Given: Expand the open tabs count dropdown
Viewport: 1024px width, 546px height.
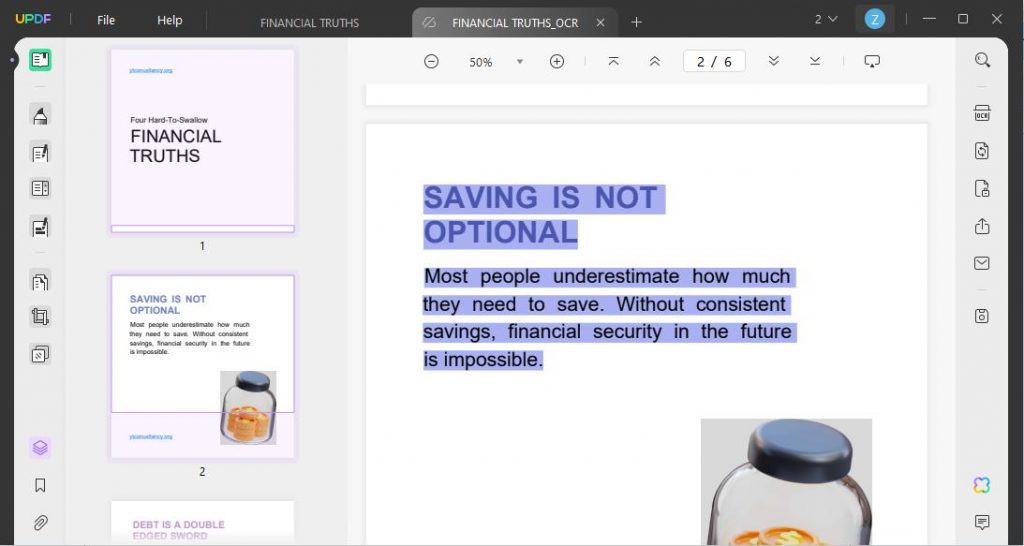Looking at the screenshot, I should pos(826,20).
